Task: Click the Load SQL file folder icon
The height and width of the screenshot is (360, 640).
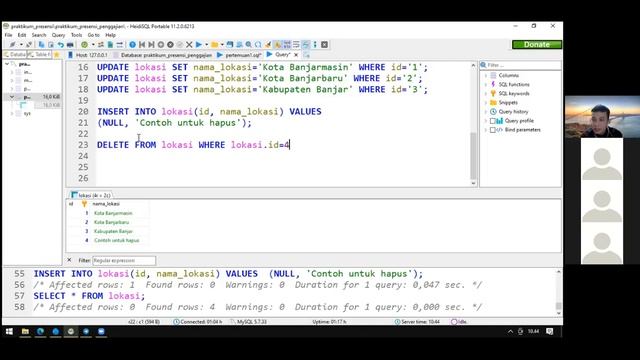Action: [x=214, y=44]
